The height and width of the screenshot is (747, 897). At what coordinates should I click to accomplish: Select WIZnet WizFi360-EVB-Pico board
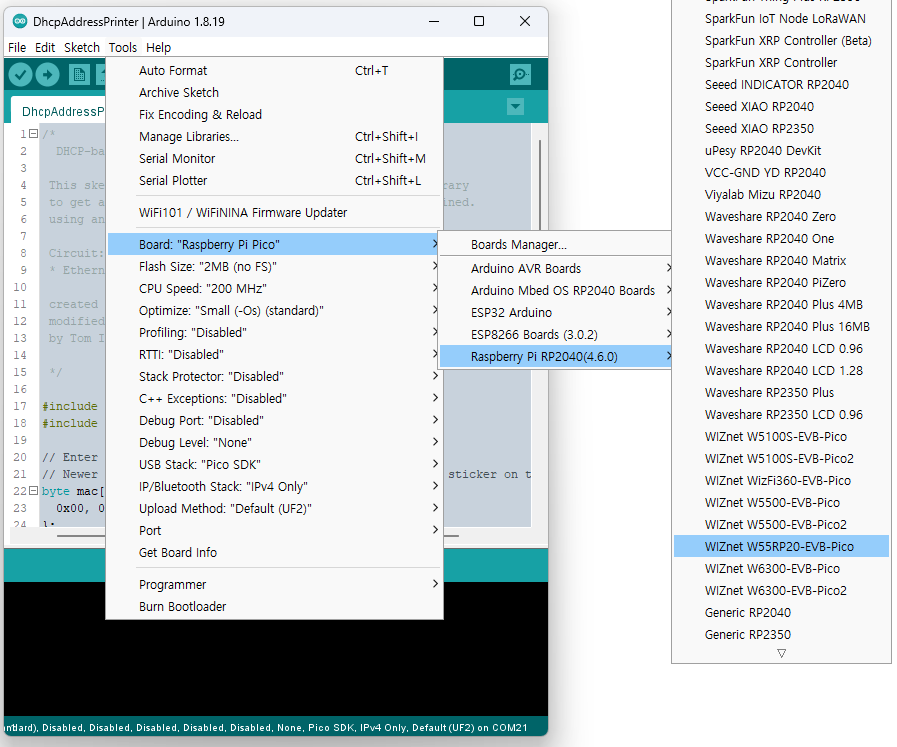point(781,481)
